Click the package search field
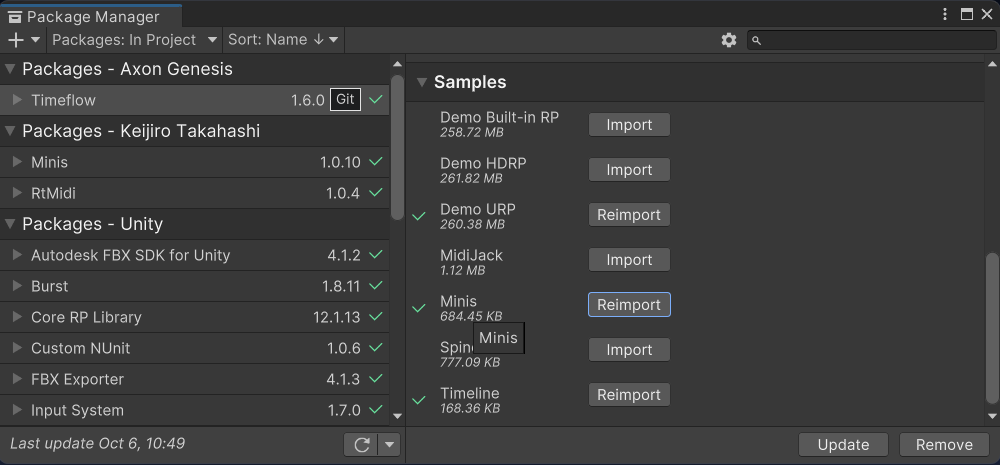Viewport: 1000px width, 465px height. tap(871, 40)
